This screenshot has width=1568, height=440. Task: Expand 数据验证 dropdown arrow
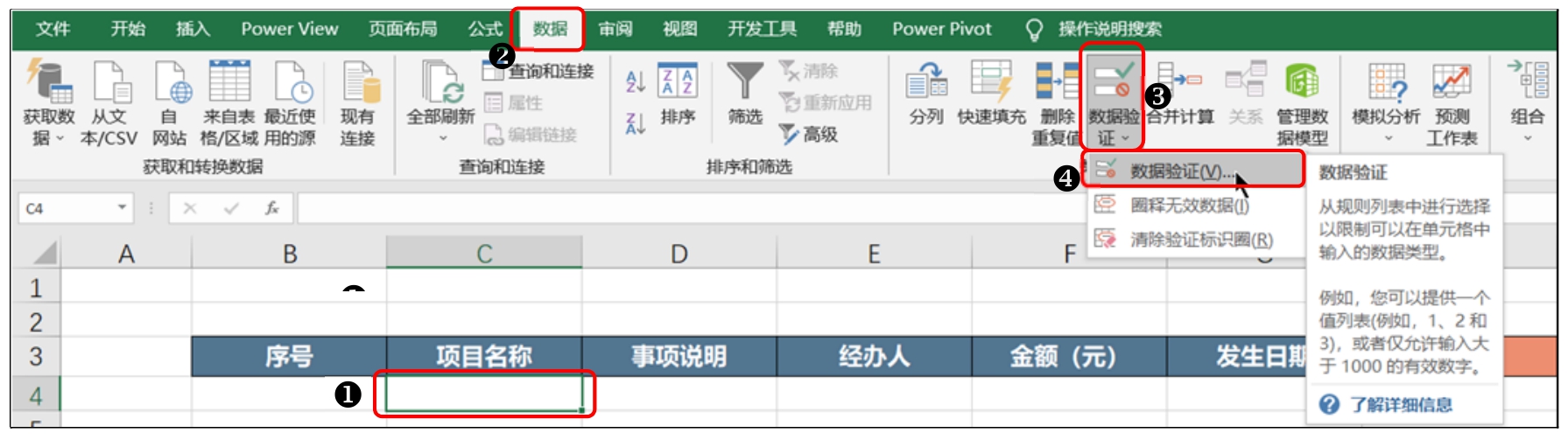pyautogui.click(x=1126, y=138)
